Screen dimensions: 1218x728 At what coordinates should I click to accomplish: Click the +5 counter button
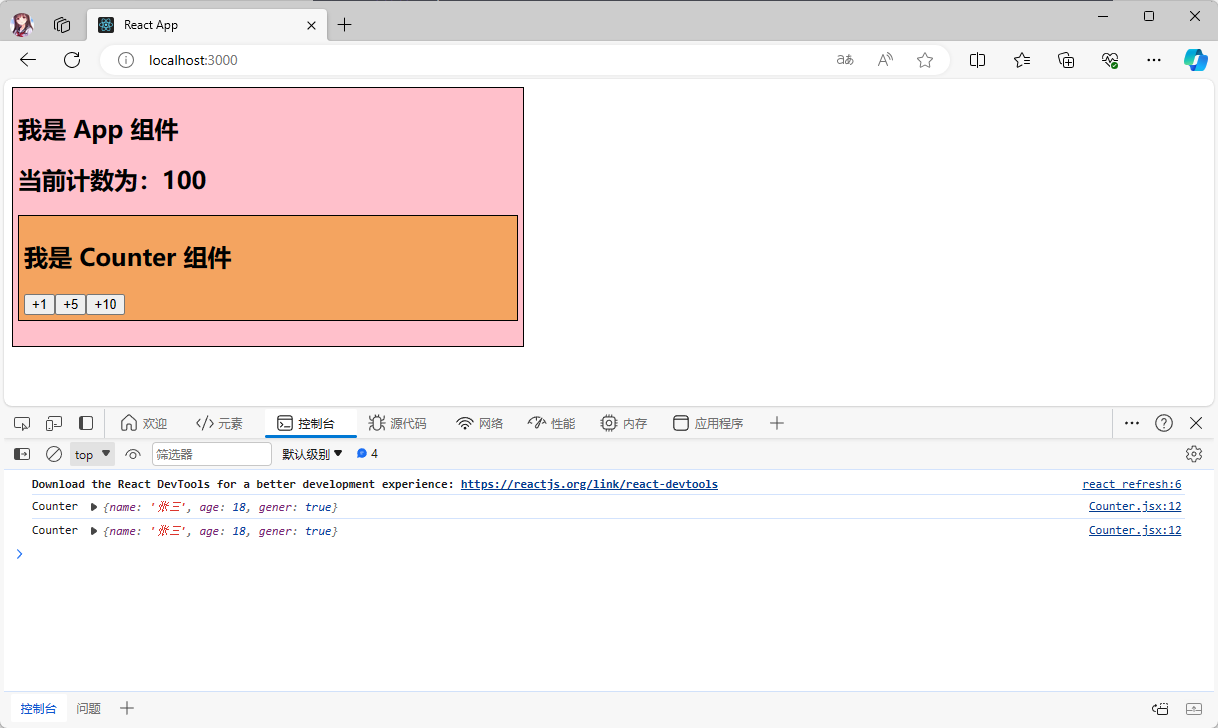click(x=70, y=304)
